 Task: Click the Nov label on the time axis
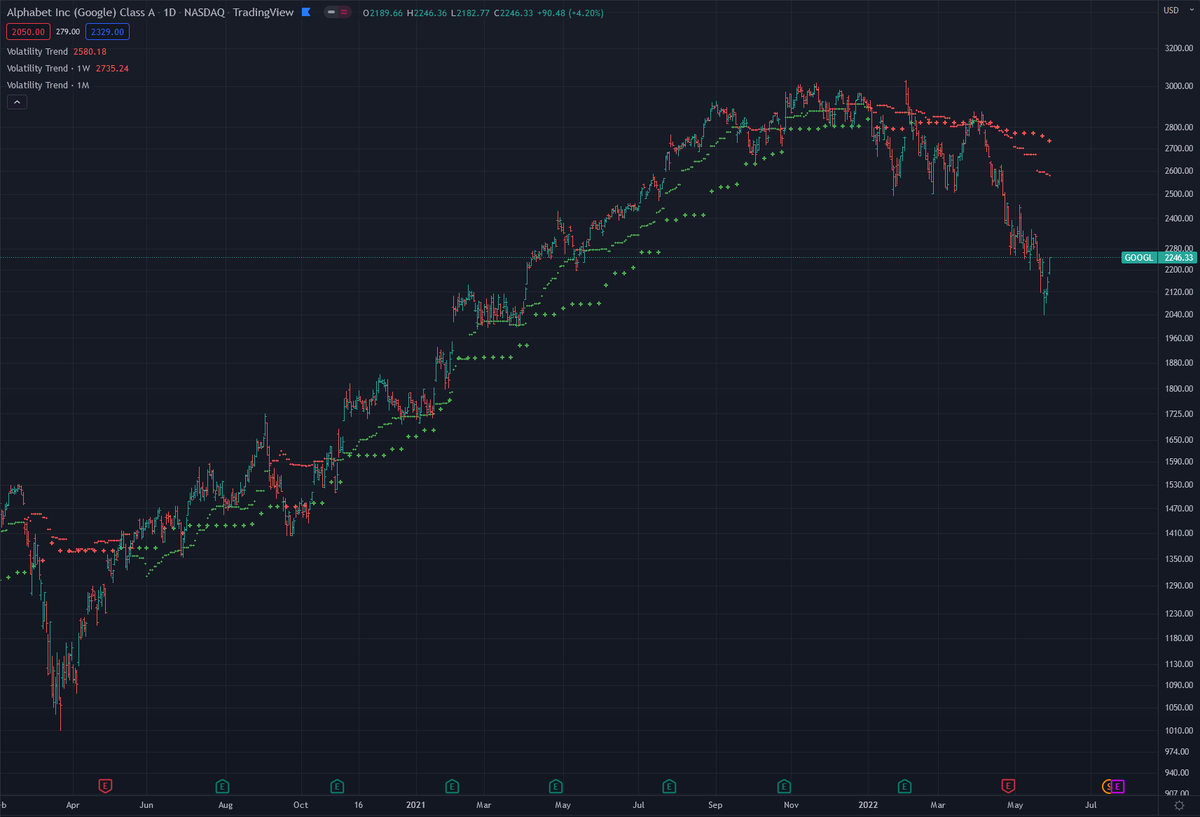[x=791, y=804]
